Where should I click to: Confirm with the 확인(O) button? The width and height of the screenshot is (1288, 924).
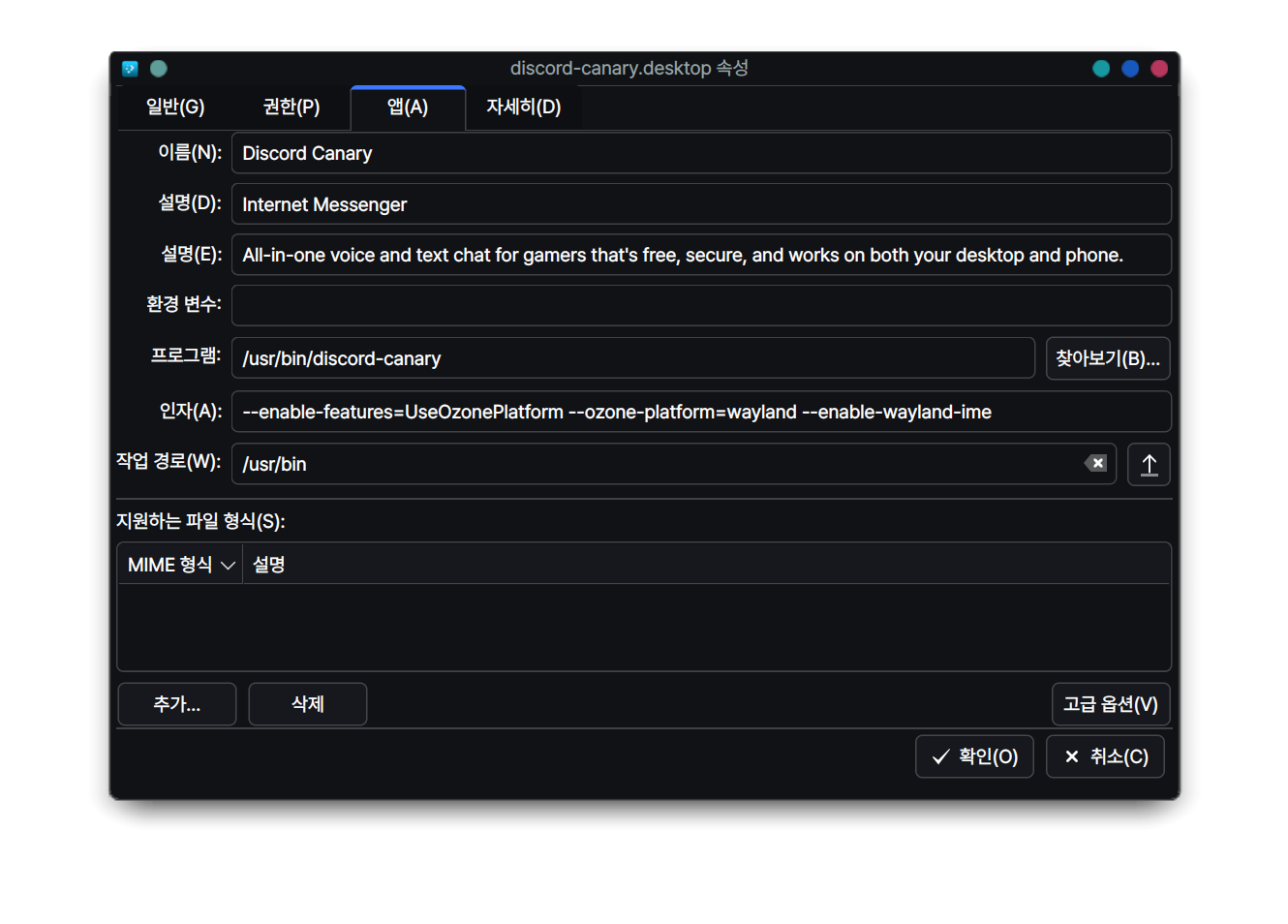click(x=974, y=756)
